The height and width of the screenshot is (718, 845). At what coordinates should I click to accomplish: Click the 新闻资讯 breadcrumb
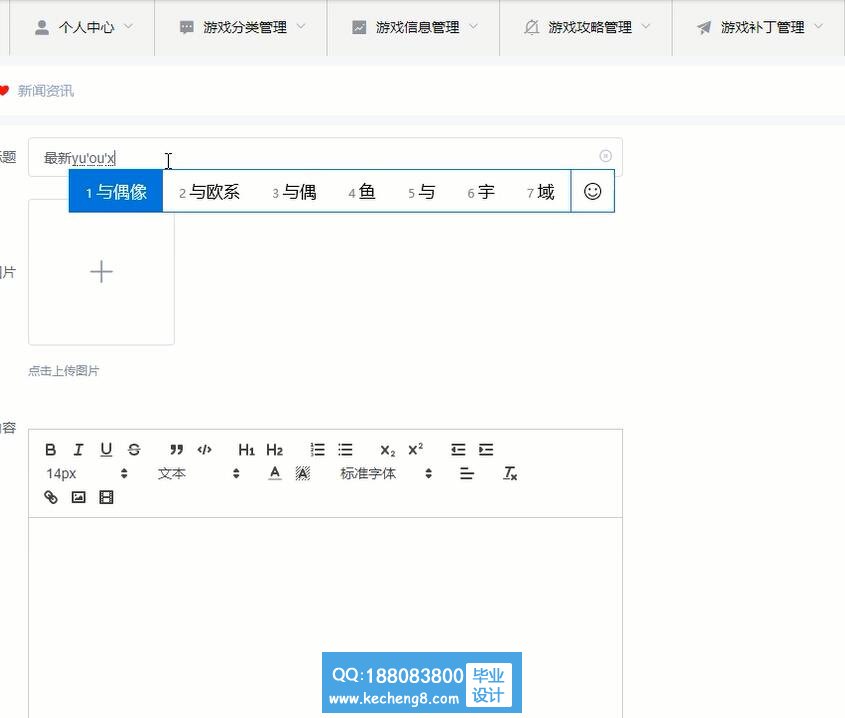coord(45,91)
